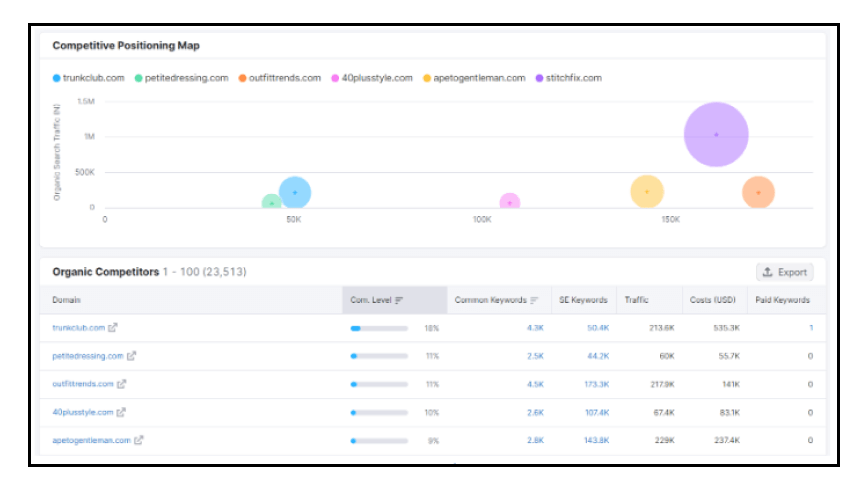
Task: Toggle stitchfix.com legend entry
Action: coord(569,78)
